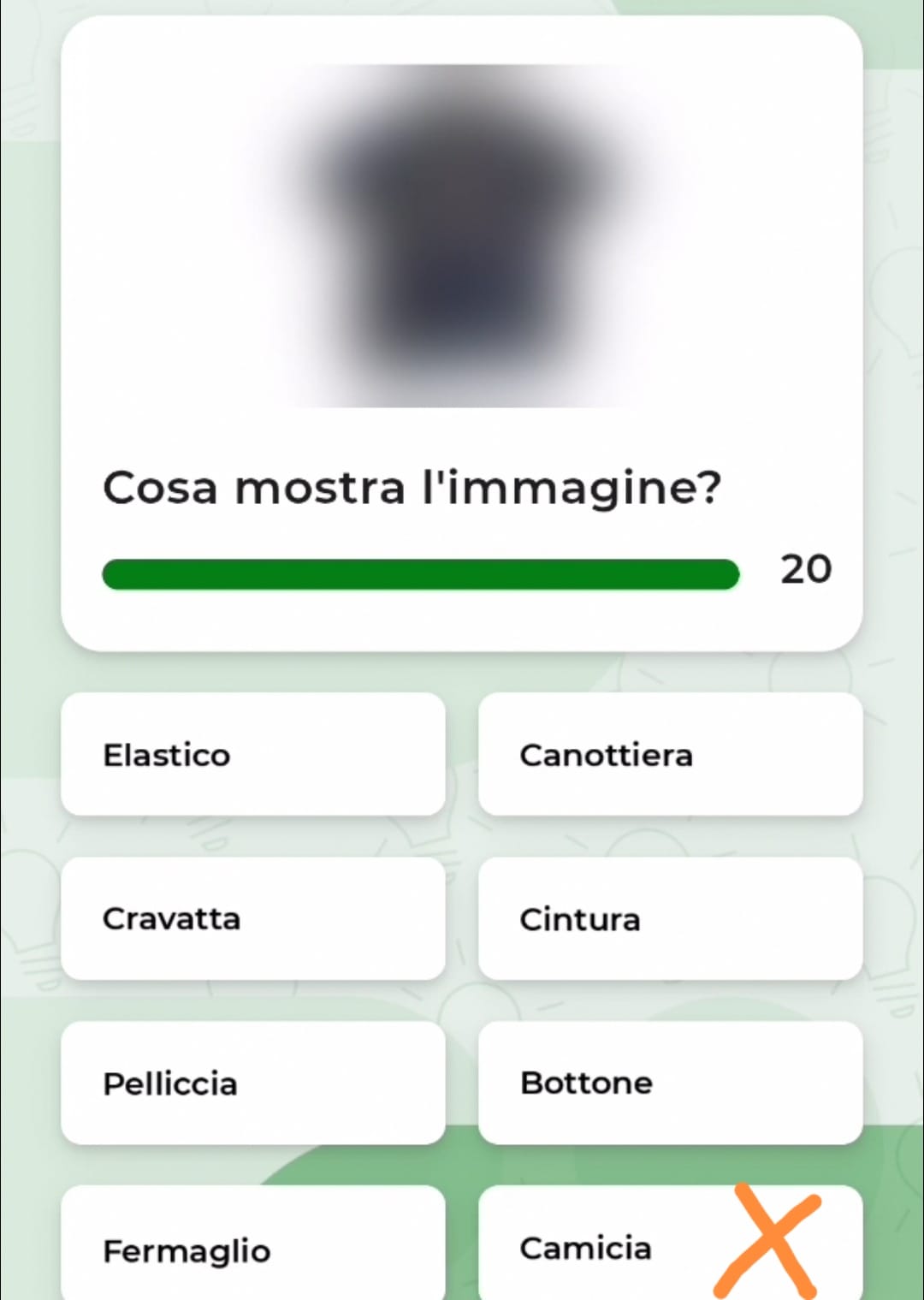Choose the Italian answer meaning 'button'

[670, 1083]
